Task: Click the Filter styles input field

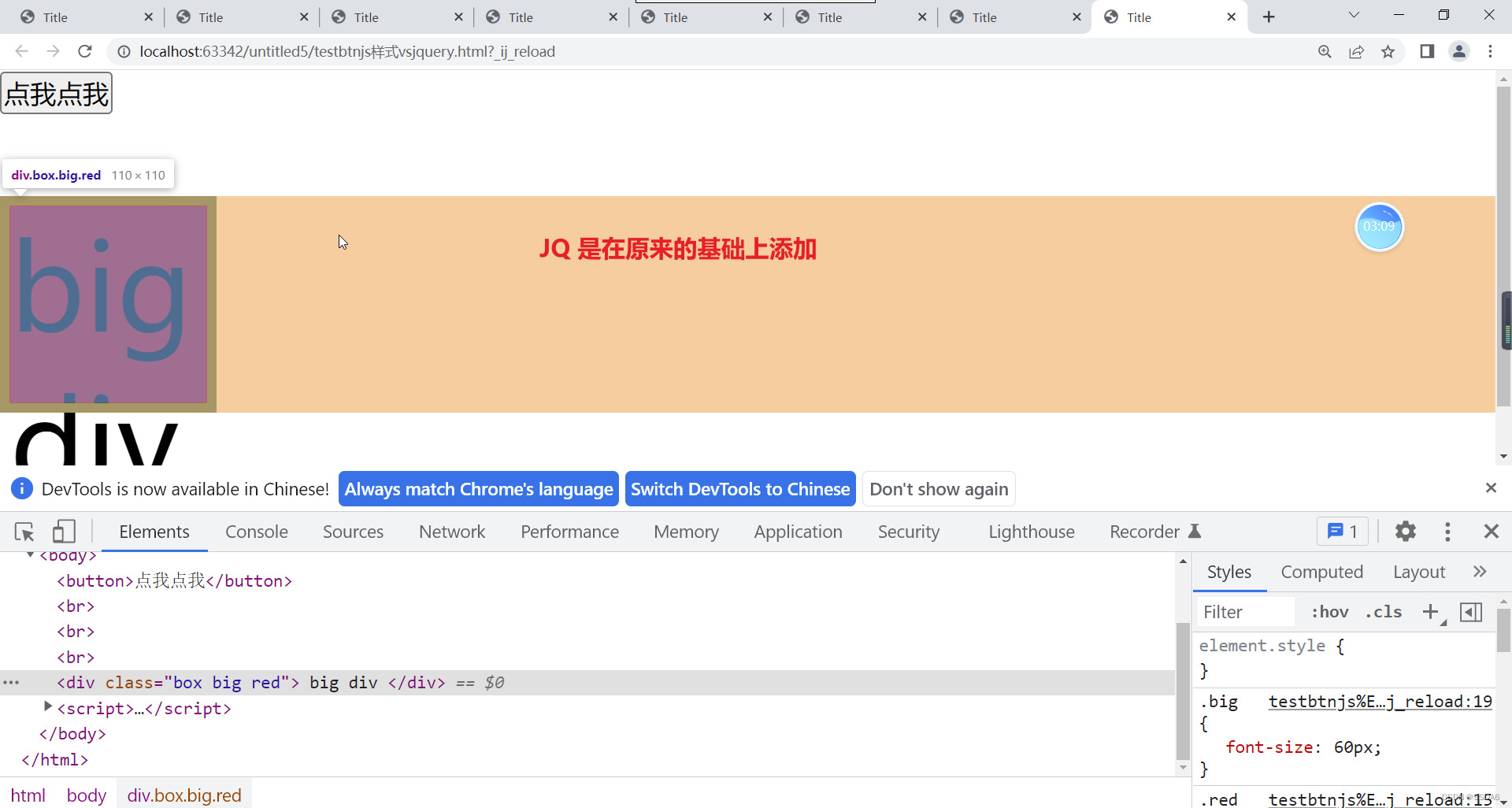Action: [x=1246, y=612]
